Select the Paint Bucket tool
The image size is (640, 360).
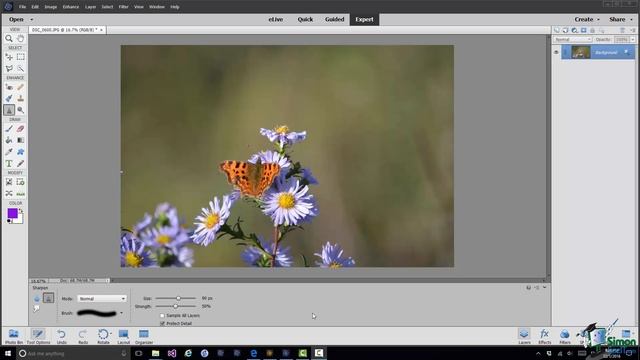[9, 140]
